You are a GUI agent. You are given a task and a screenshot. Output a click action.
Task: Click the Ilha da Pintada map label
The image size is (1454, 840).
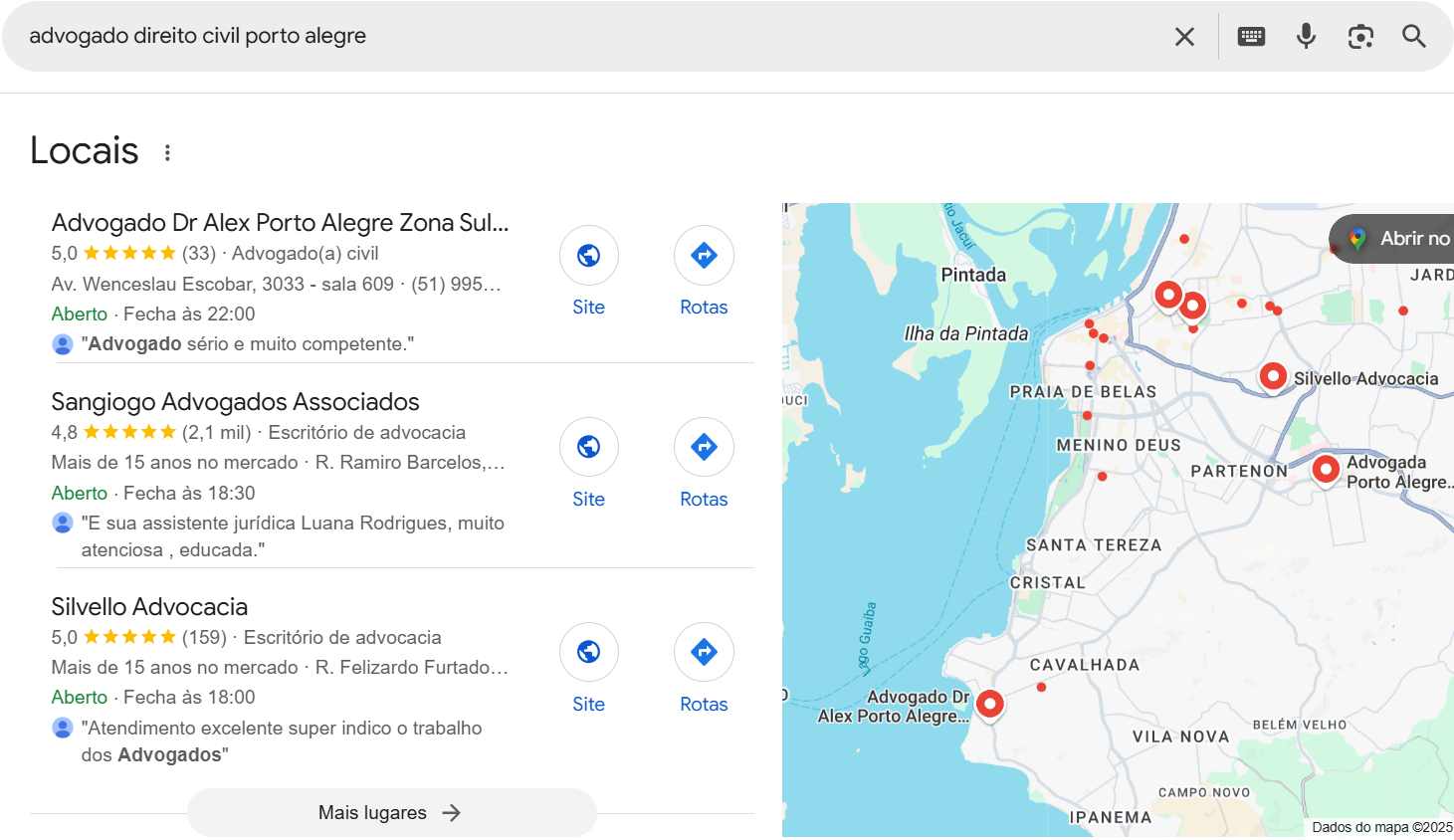pos(965,333)
